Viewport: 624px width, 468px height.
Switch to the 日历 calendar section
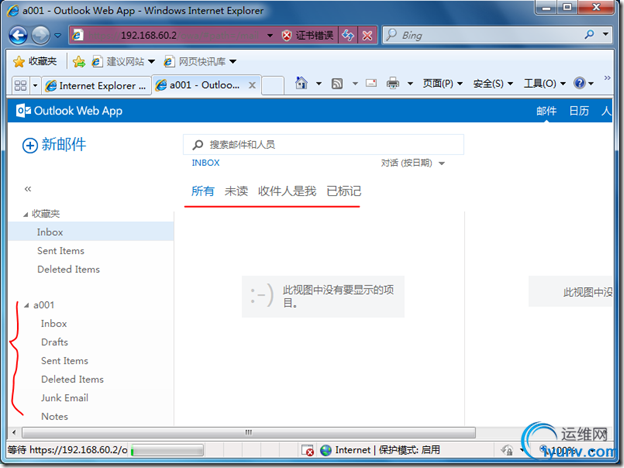579,111
